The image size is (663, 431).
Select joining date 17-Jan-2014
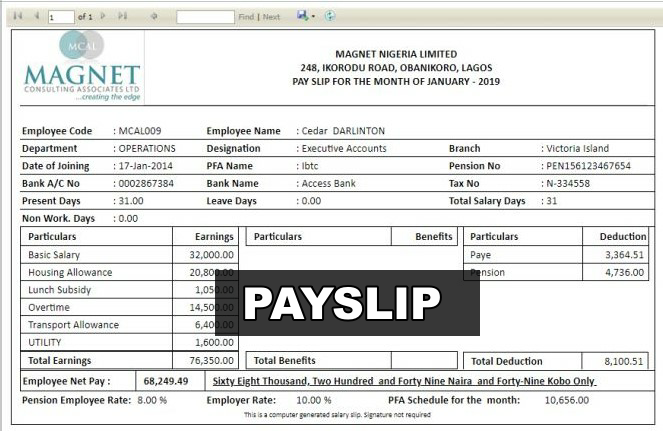coord(145,166)
